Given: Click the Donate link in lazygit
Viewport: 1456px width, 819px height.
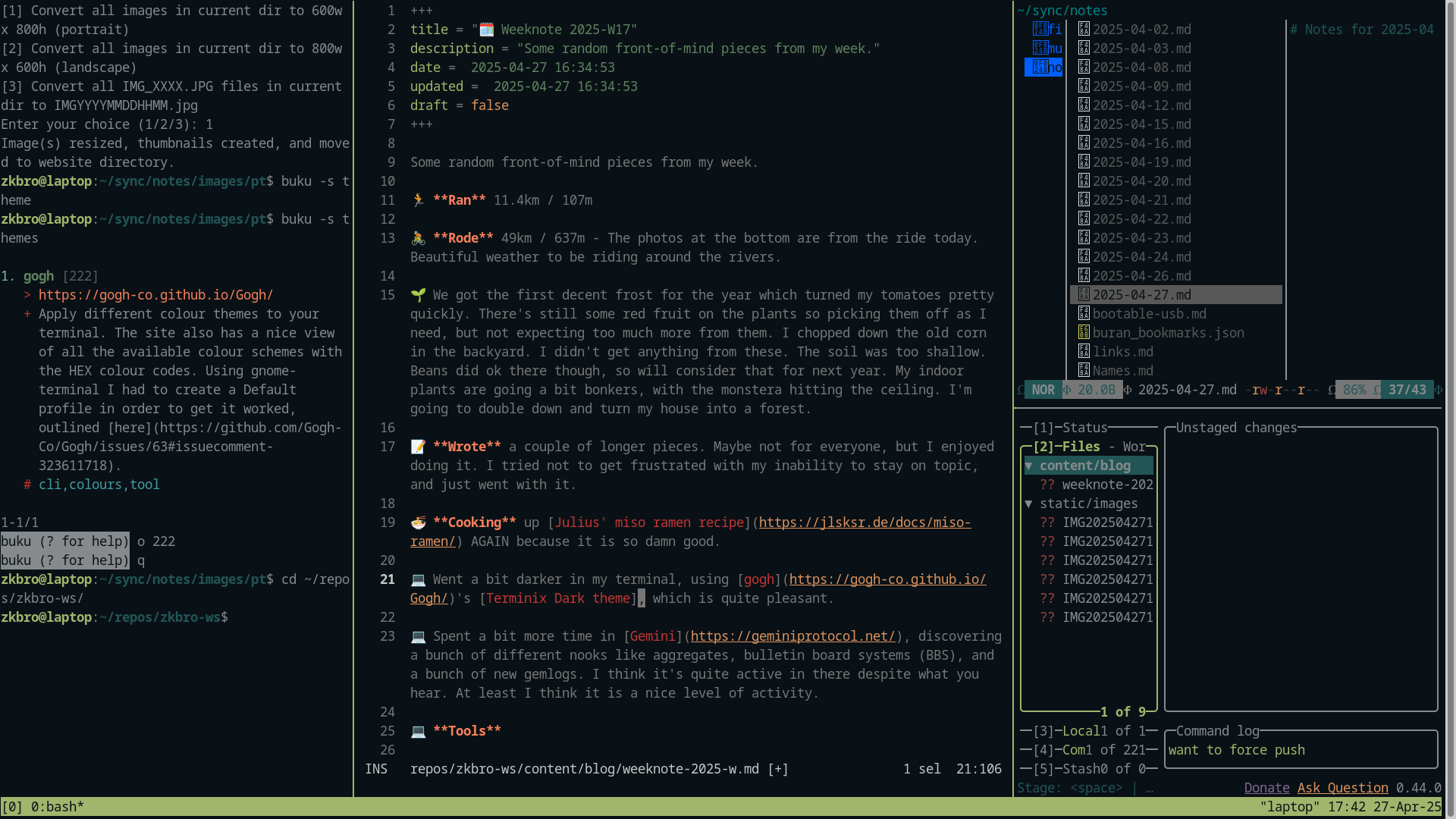Looking at the screenshot, I should coord(1266,787).
